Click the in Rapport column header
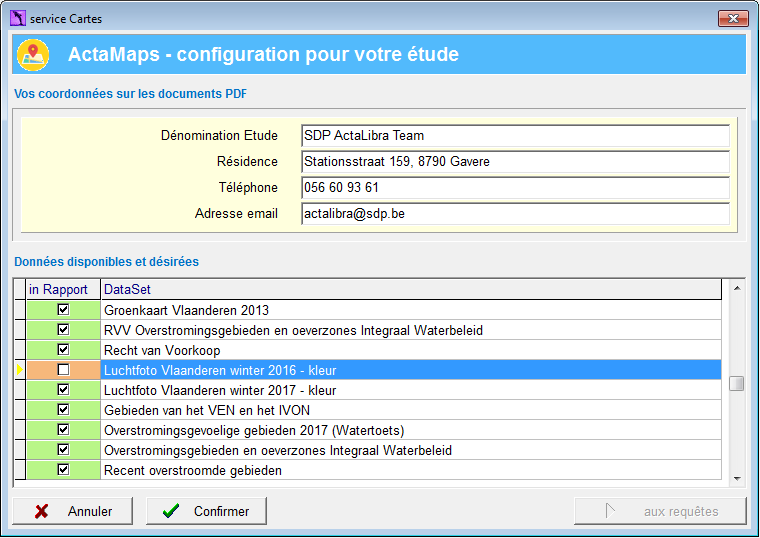Viewport: 760px width, 538px height. pos(63,289)
